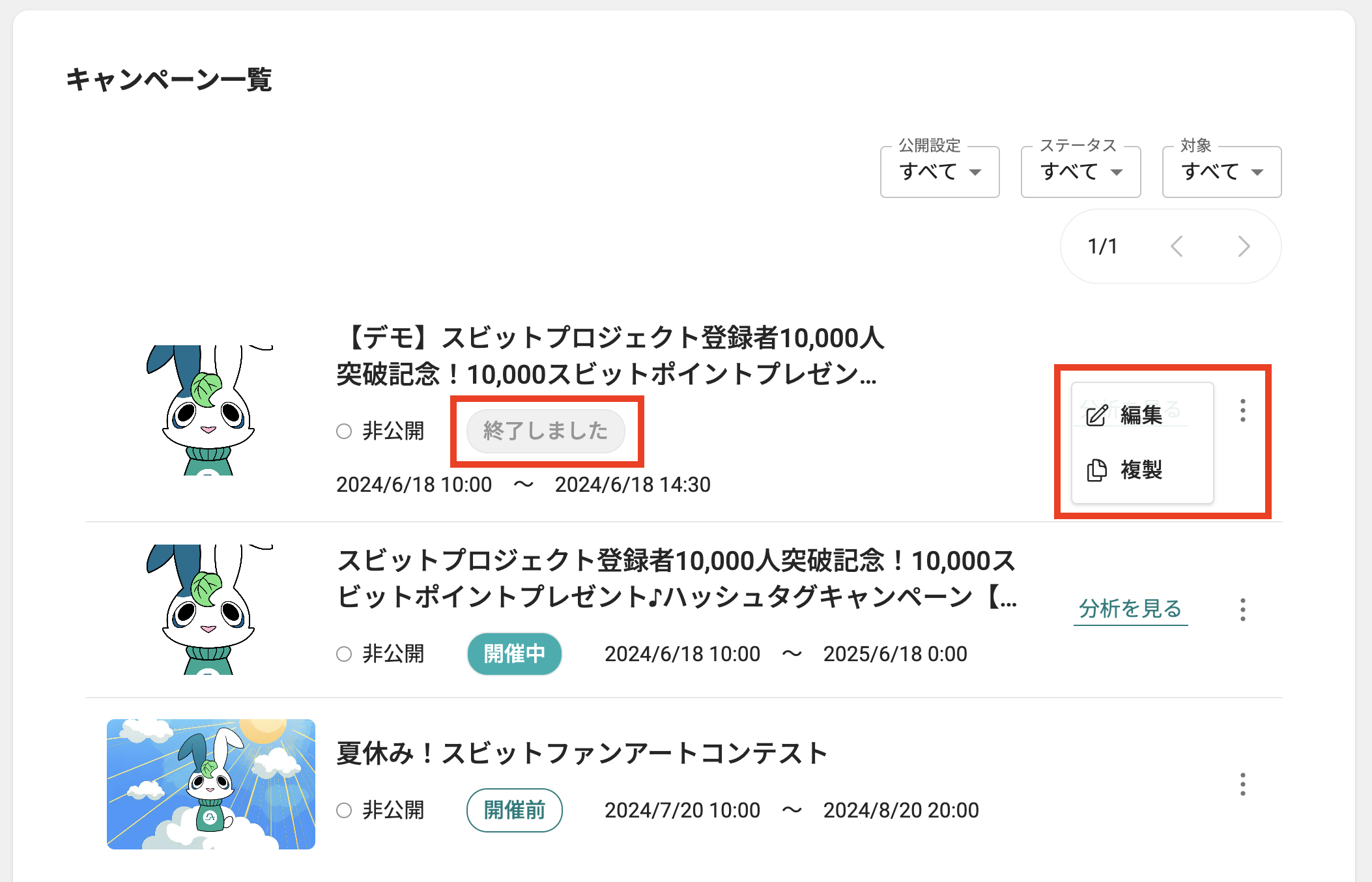Screen dimensions: 1372x882
Task: Open the ステータス filter dropdown
Action: (x=1081, y=172)
